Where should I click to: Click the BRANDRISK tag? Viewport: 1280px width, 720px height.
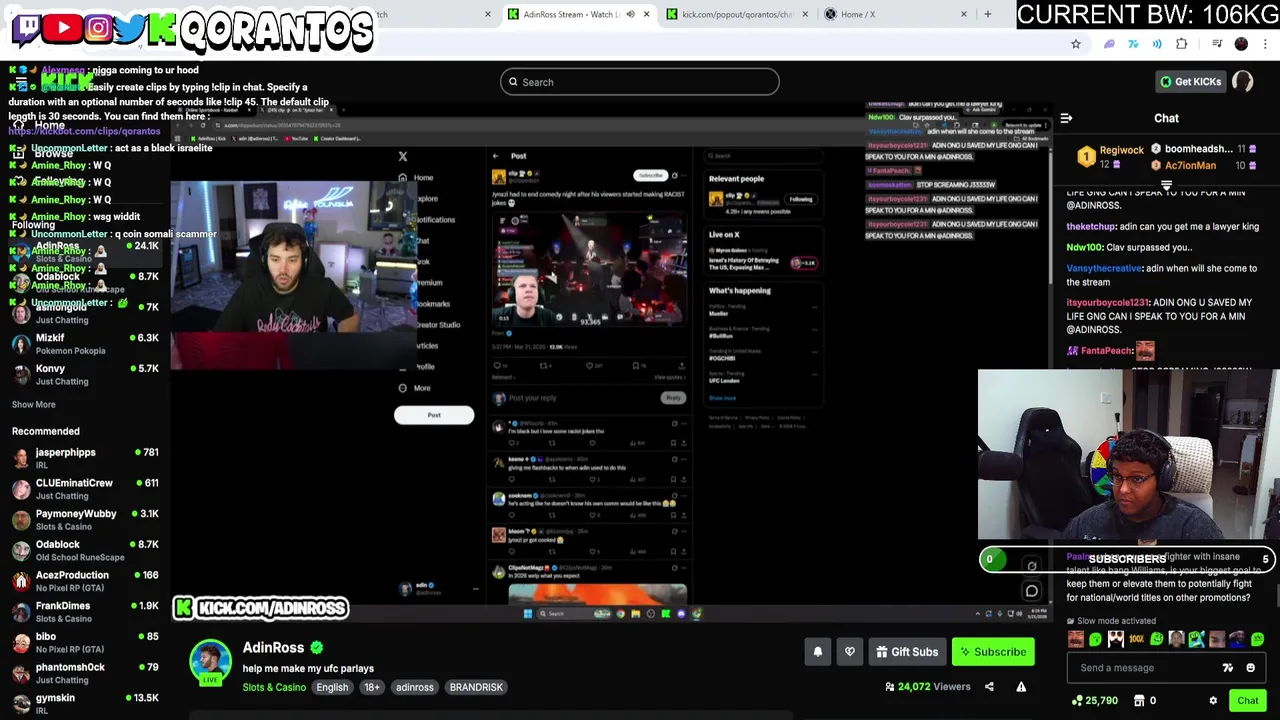[476, 687]
